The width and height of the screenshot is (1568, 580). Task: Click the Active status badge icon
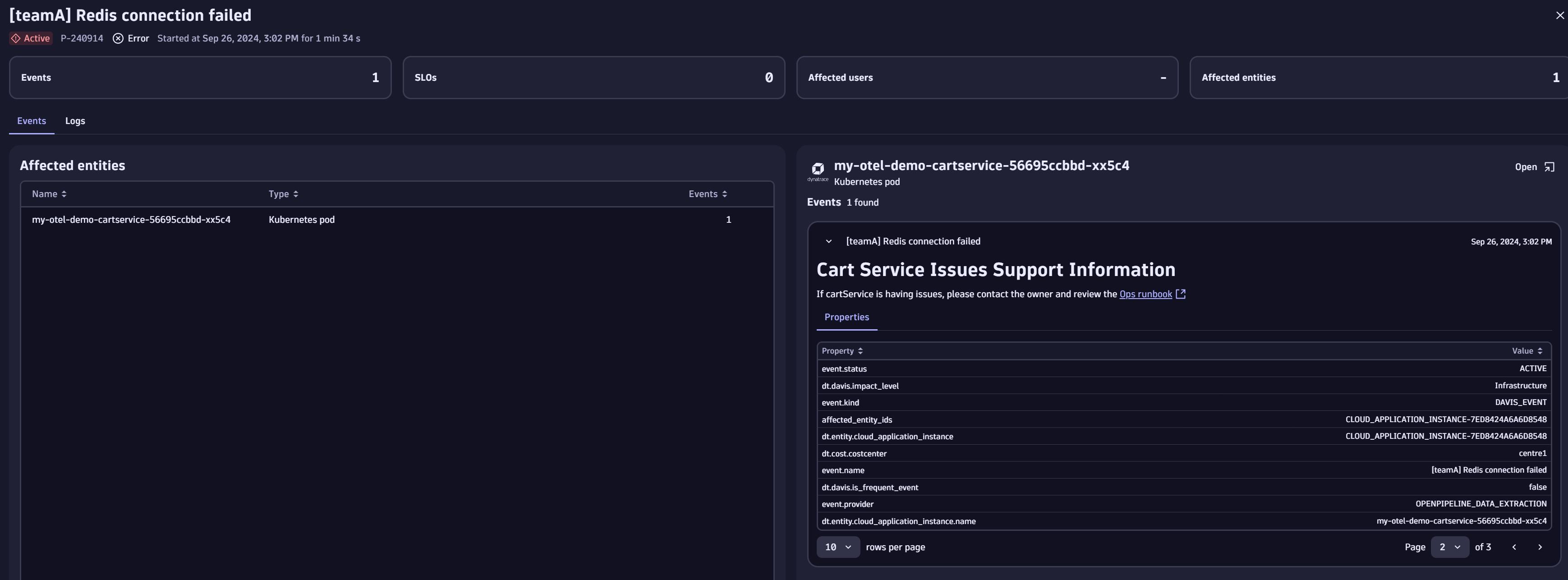(x=16, y=38)
